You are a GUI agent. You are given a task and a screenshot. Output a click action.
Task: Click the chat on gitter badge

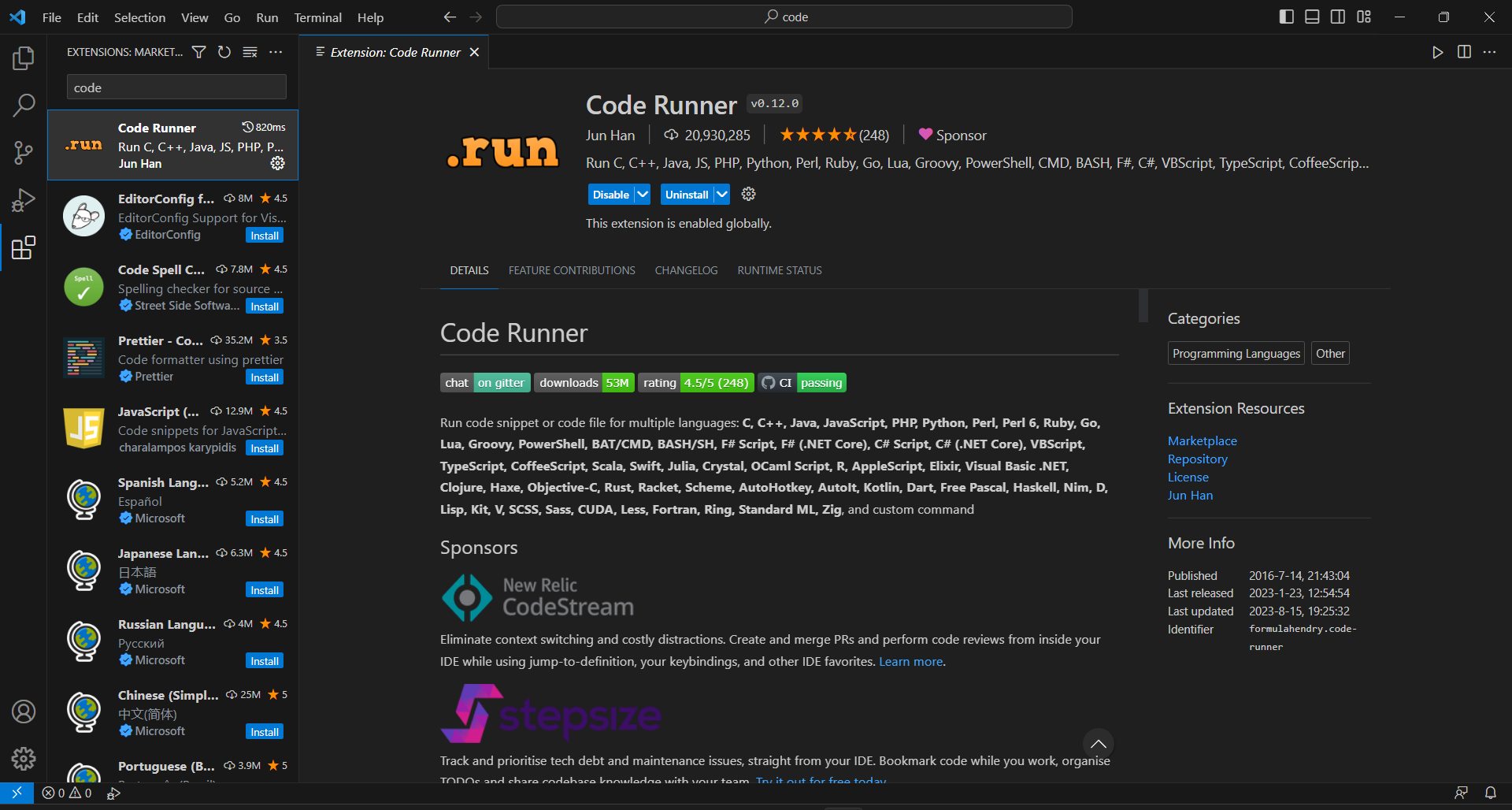pyautogui.click(x=484, y=382)
